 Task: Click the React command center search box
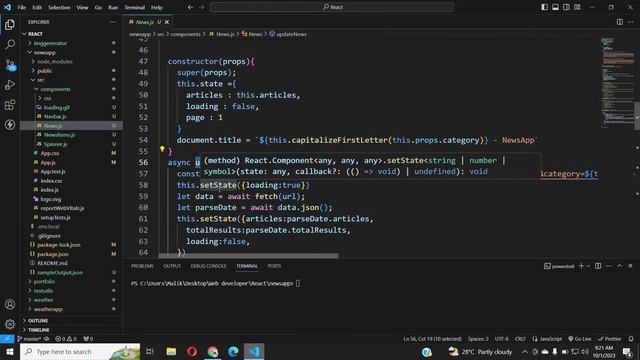(332, 7)
